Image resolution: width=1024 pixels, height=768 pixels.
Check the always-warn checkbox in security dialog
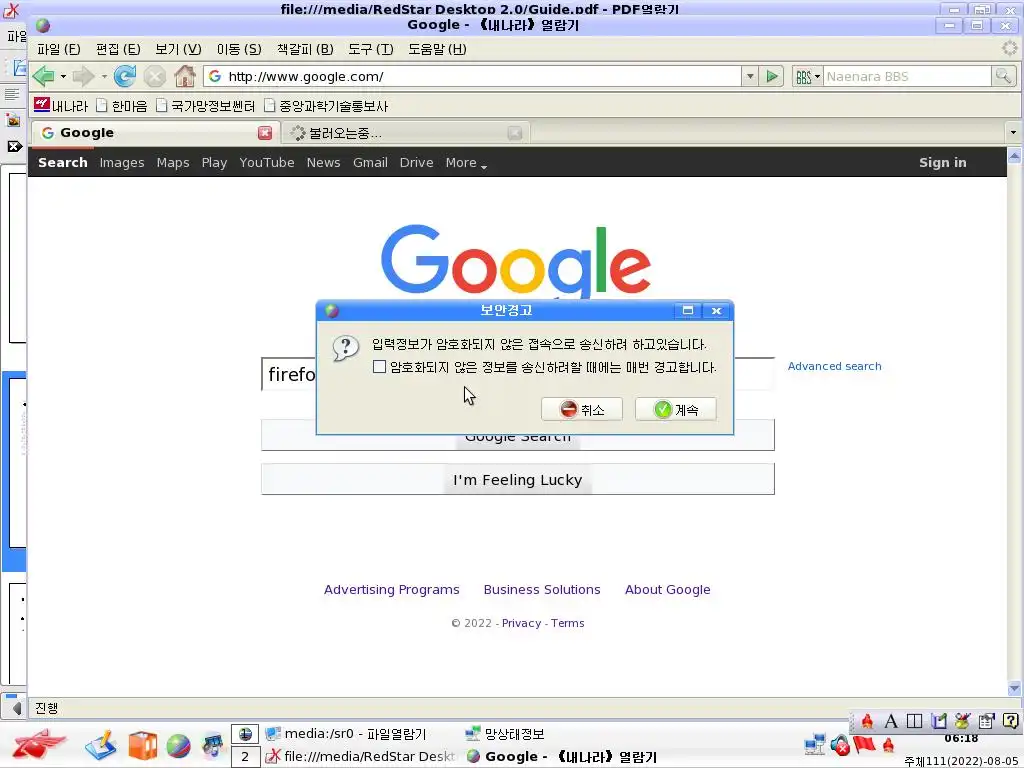(379, 366)
